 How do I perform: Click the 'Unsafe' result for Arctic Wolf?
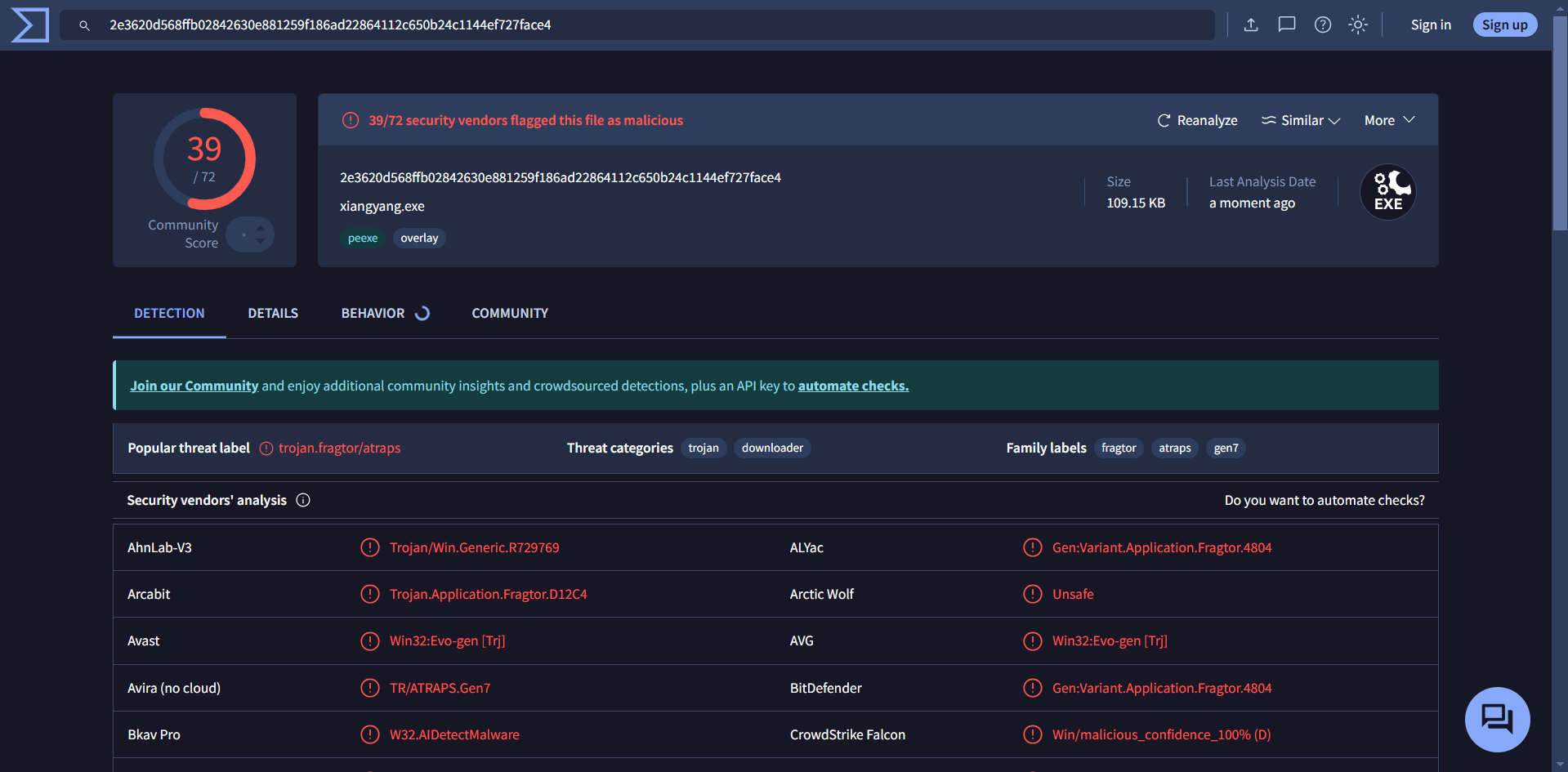click(1073, 594)
